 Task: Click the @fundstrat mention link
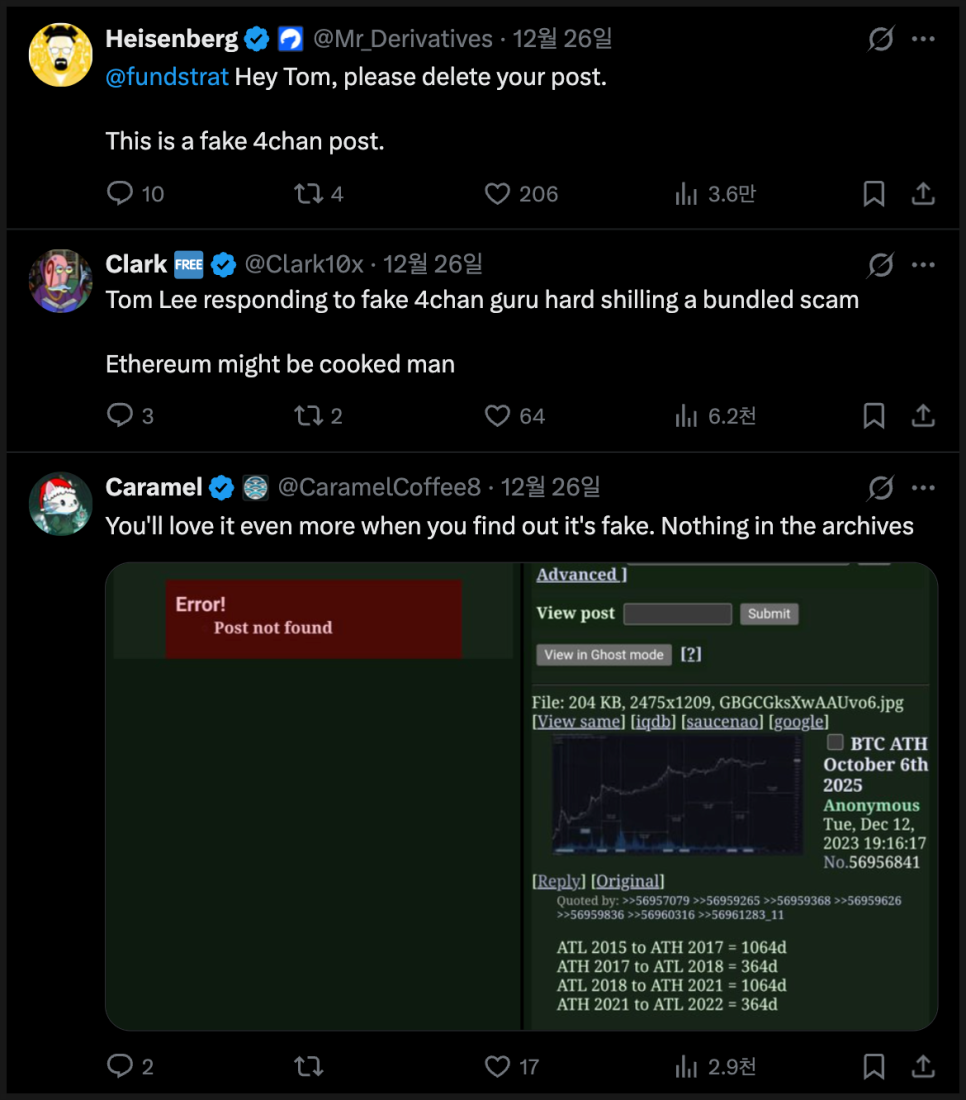pos(167,77)
